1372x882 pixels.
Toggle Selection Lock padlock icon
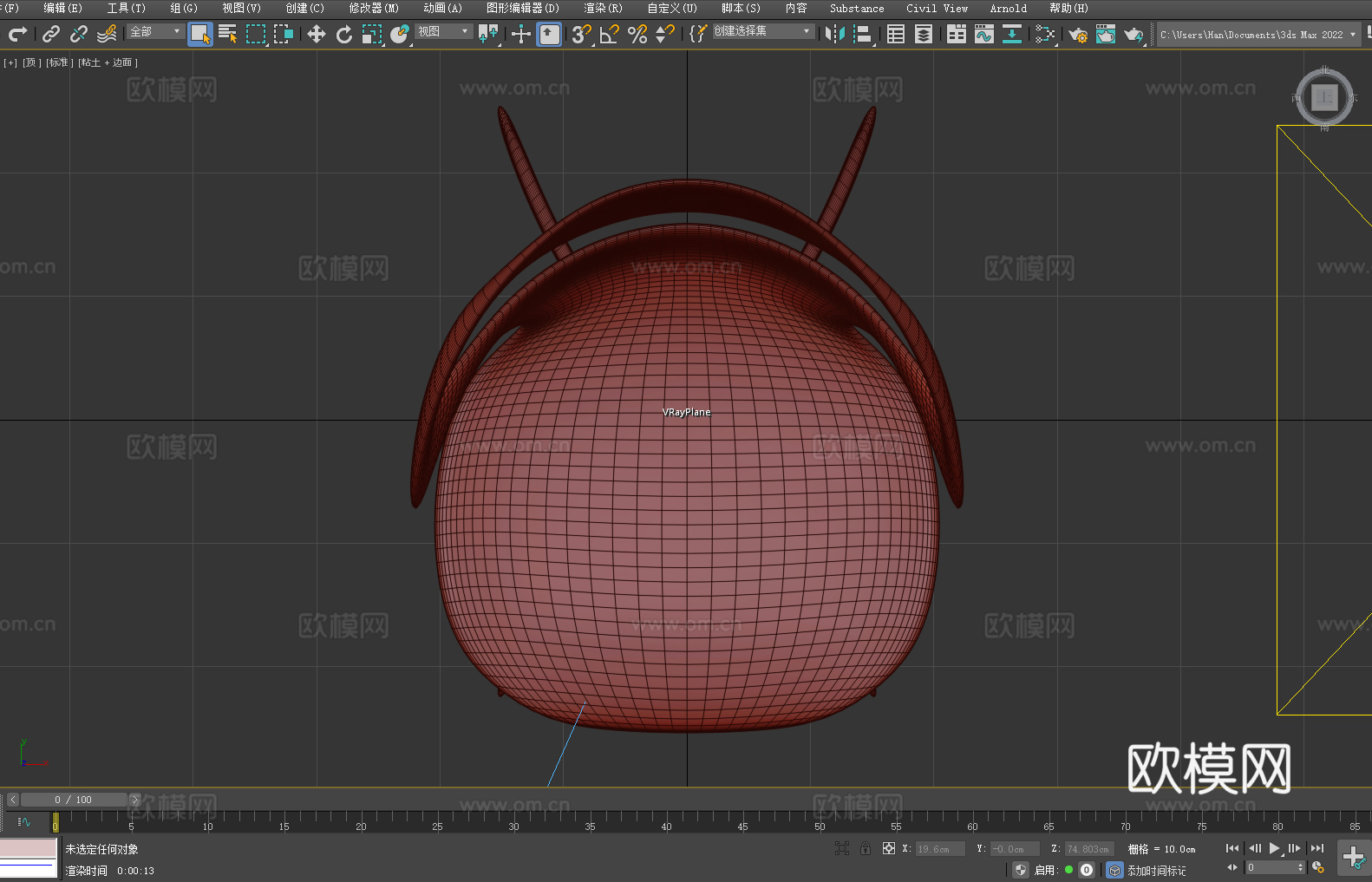(866, 849)
